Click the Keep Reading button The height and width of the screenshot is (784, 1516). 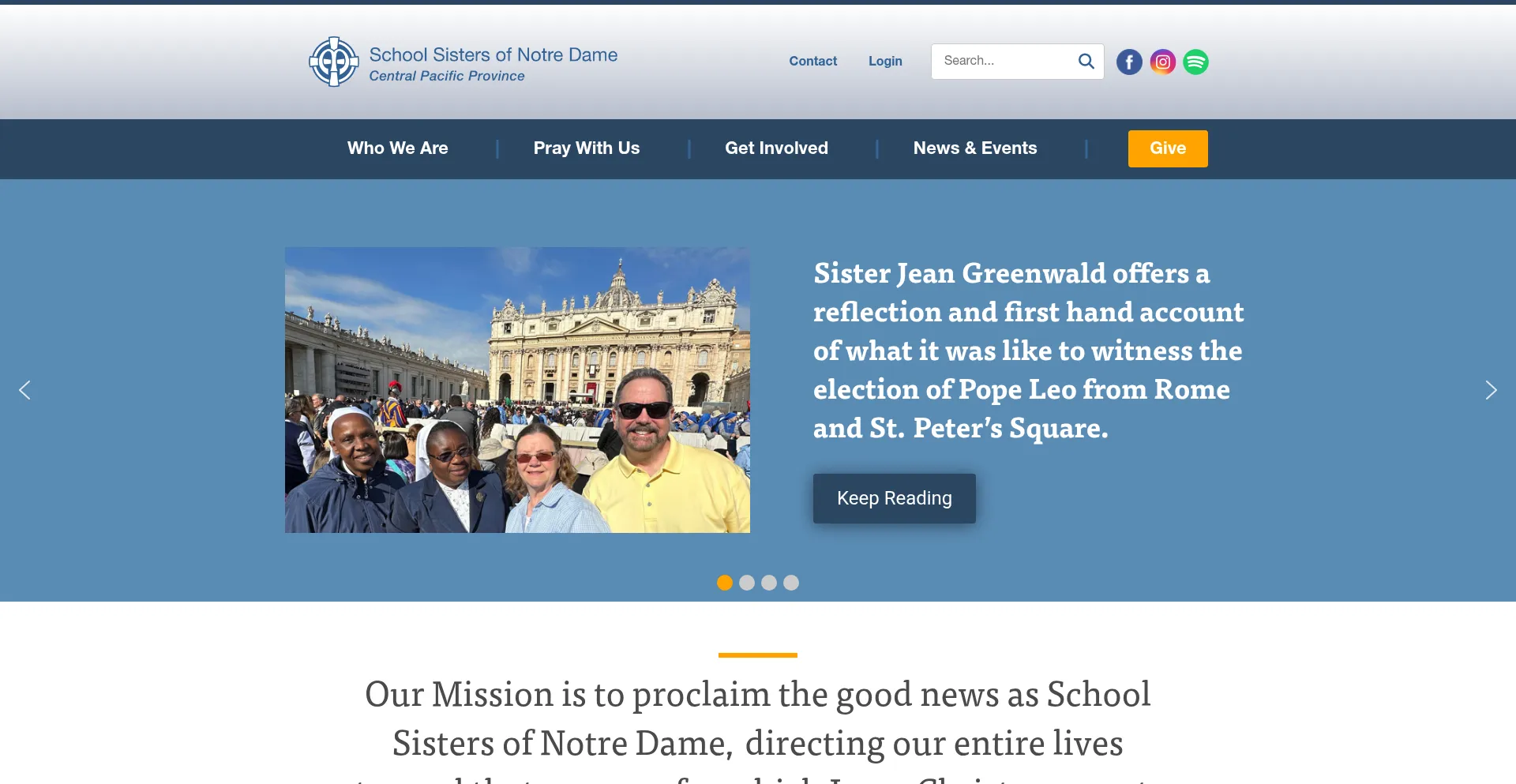click(x=895, y=498)
